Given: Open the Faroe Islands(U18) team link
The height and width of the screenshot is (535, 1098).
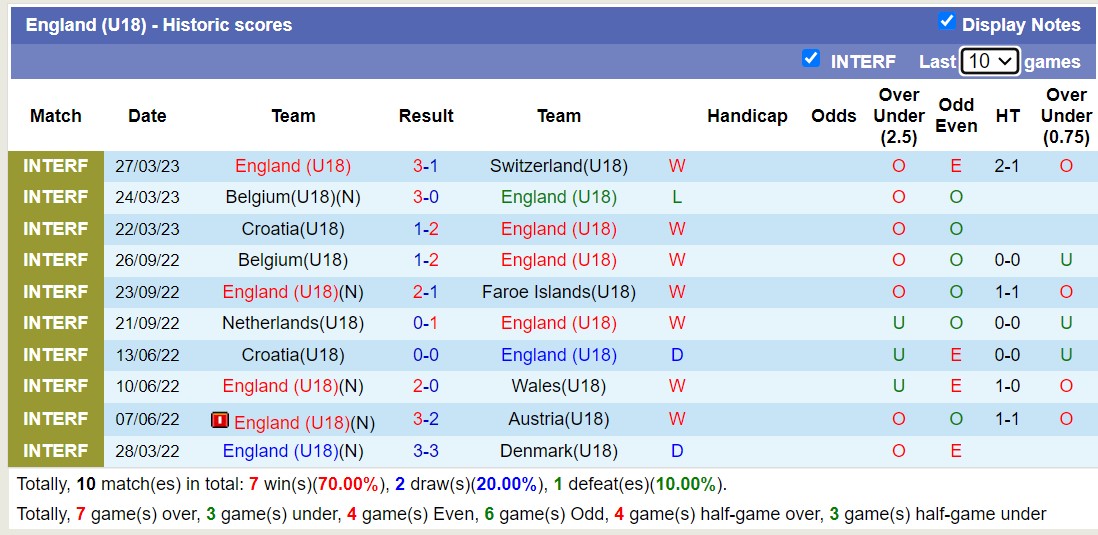Looking at the screenshot, I should [x=558, y=292].
